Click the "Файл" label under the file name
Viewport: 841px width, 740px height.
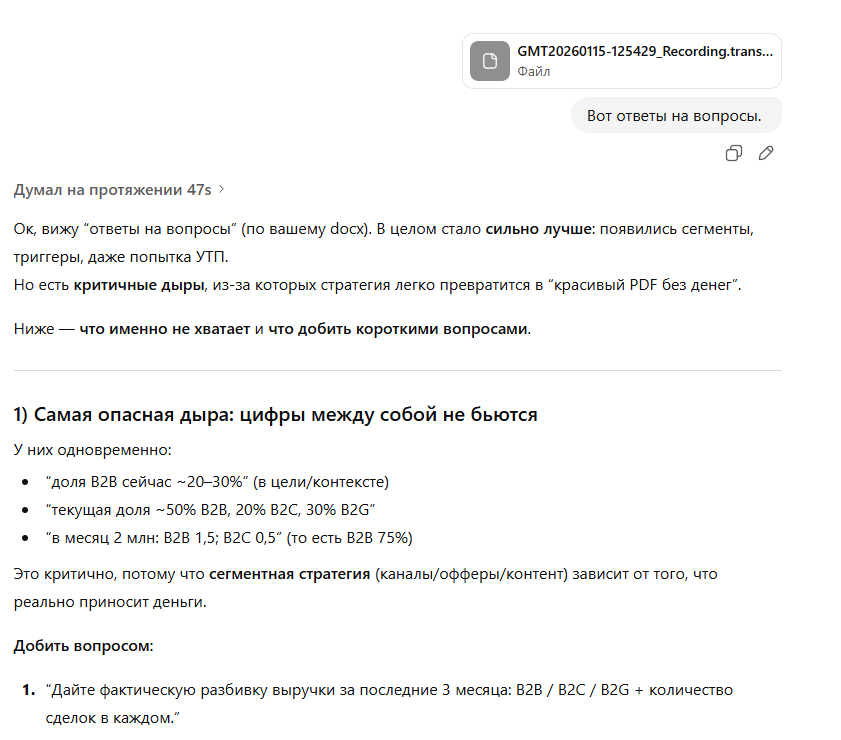533,72
